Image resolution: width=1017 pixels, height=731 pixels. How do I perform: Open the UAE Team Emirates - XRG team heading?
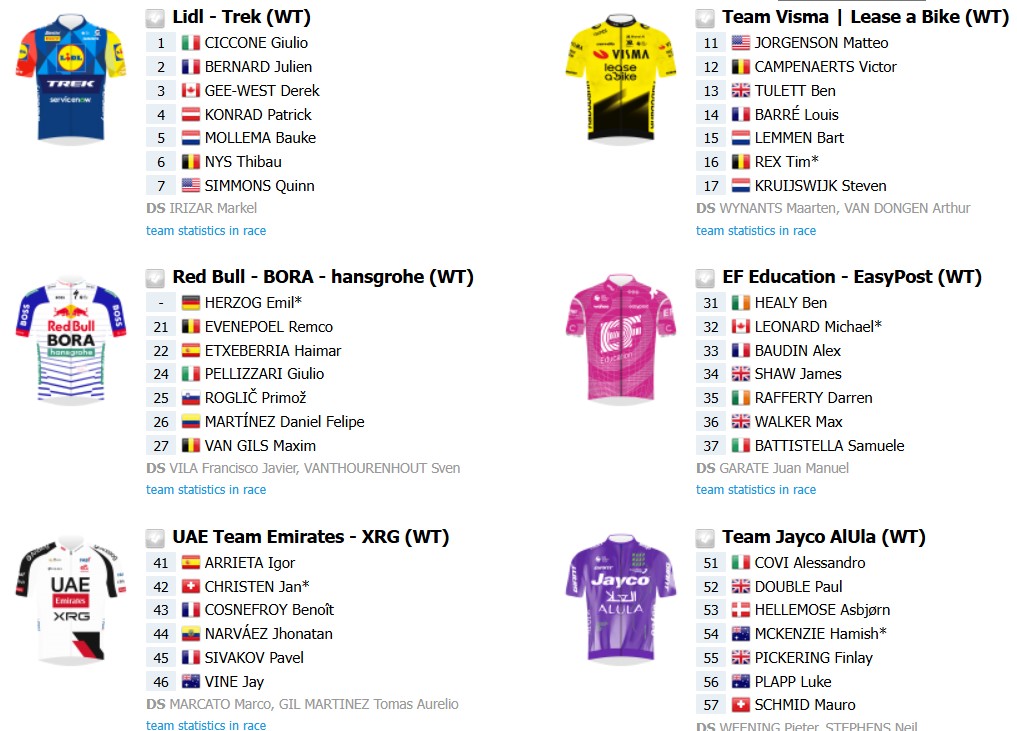311,537
